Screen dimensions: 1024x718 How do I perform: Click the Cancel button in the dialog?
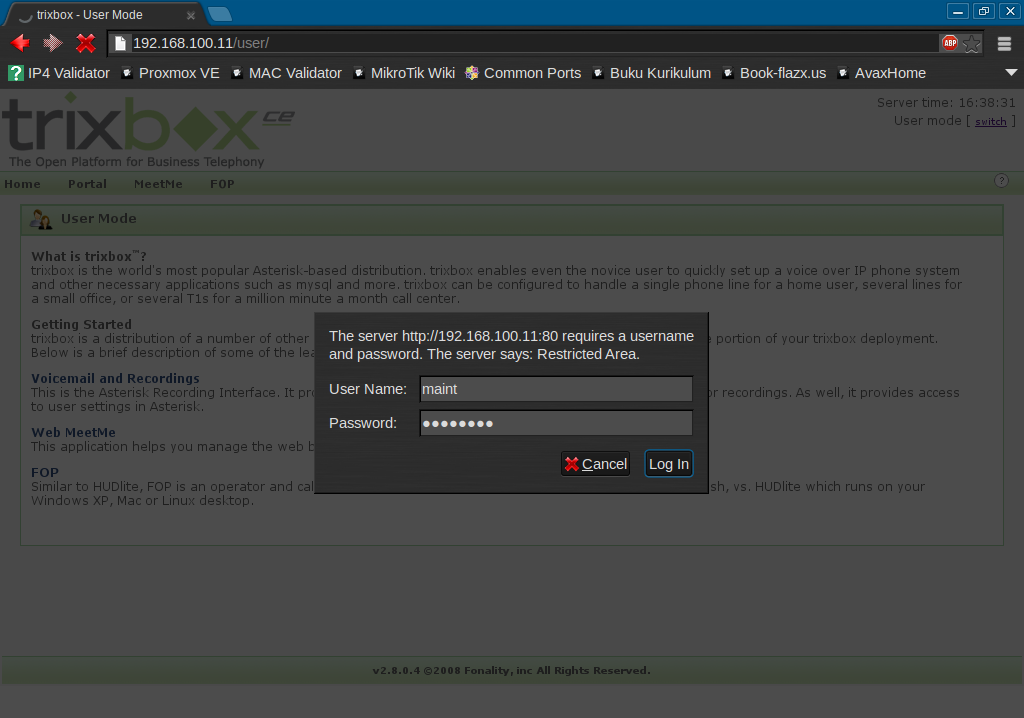click(x=595, y=464)
